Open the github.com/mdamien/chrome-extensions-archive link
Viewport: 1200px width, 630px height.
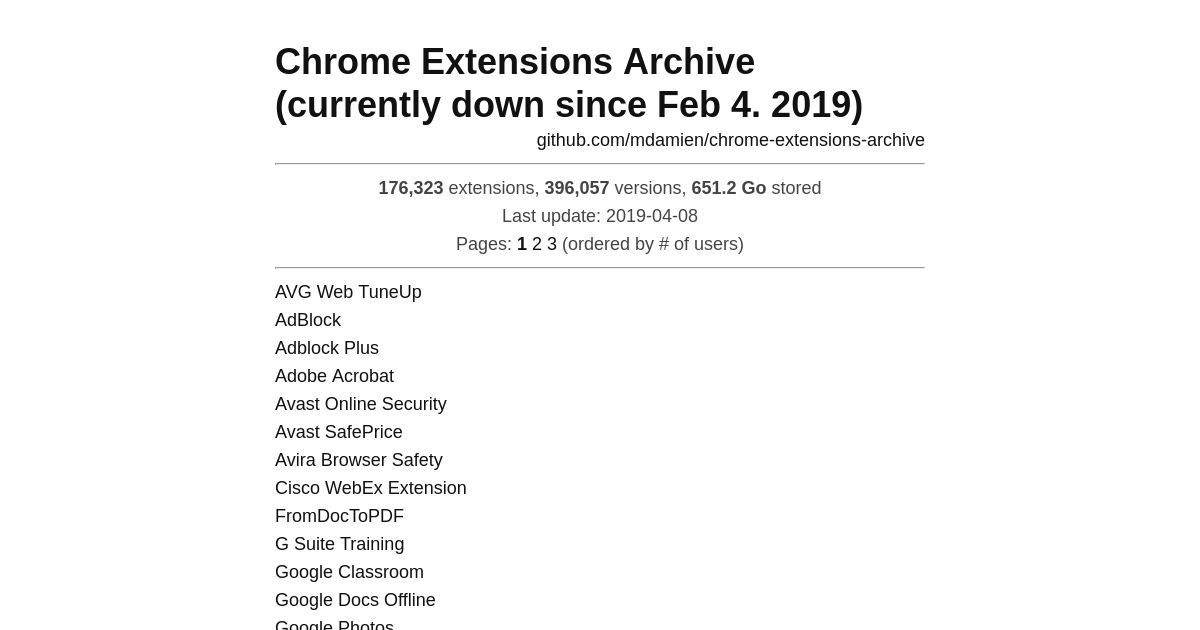[730, 140]
